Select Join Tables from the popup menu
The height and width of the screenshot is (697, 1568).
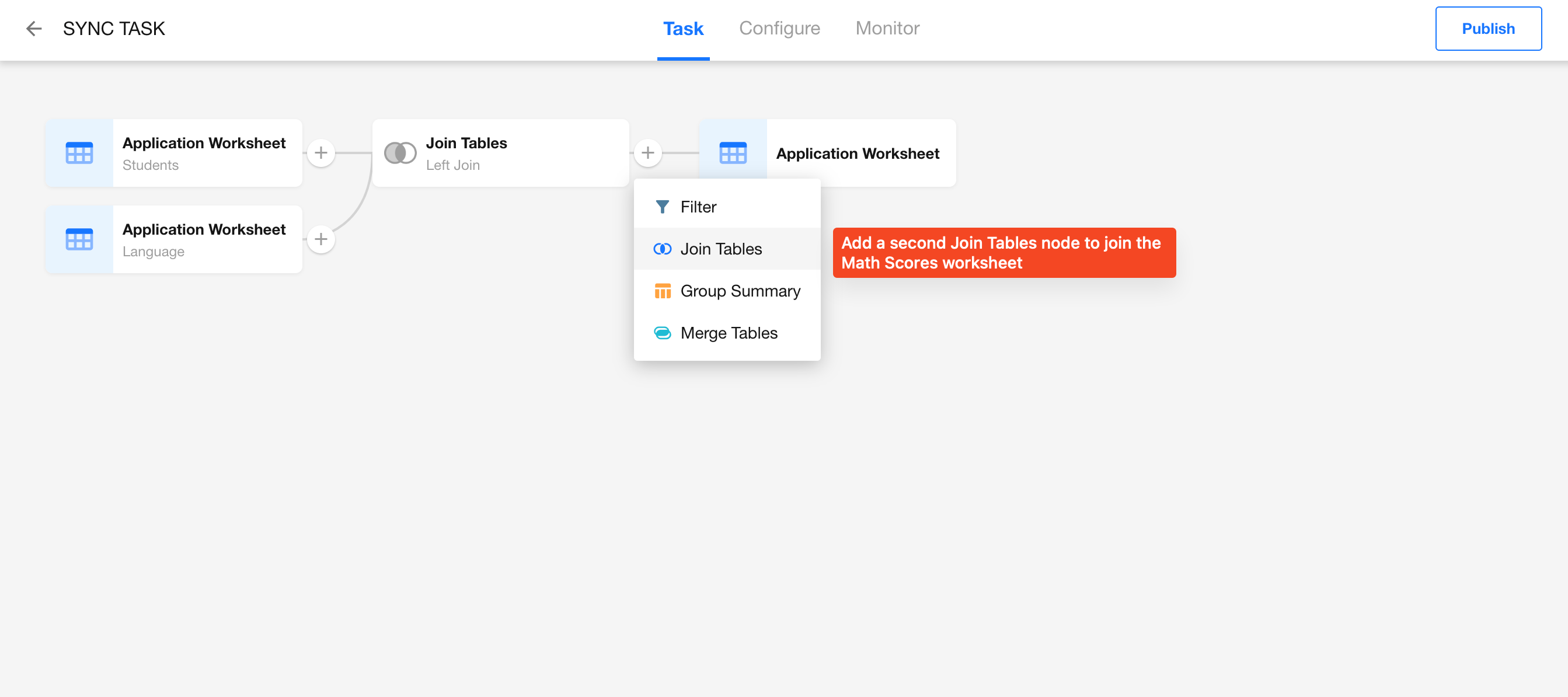point(721,249)
